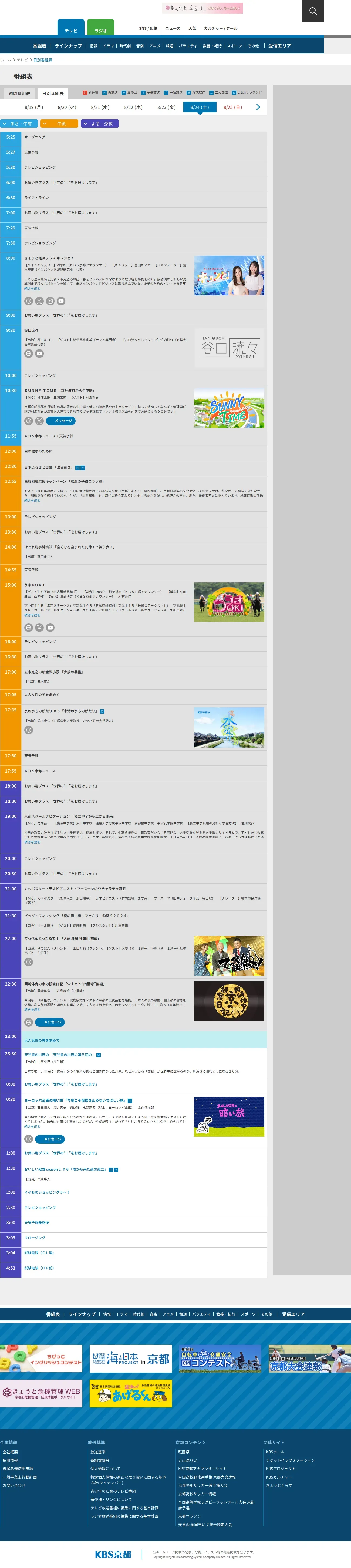The image size is (351, 1568).
Task: Open the website globe icon for きょうと経済テラス キュンと!
Action: tap(29, 301)
